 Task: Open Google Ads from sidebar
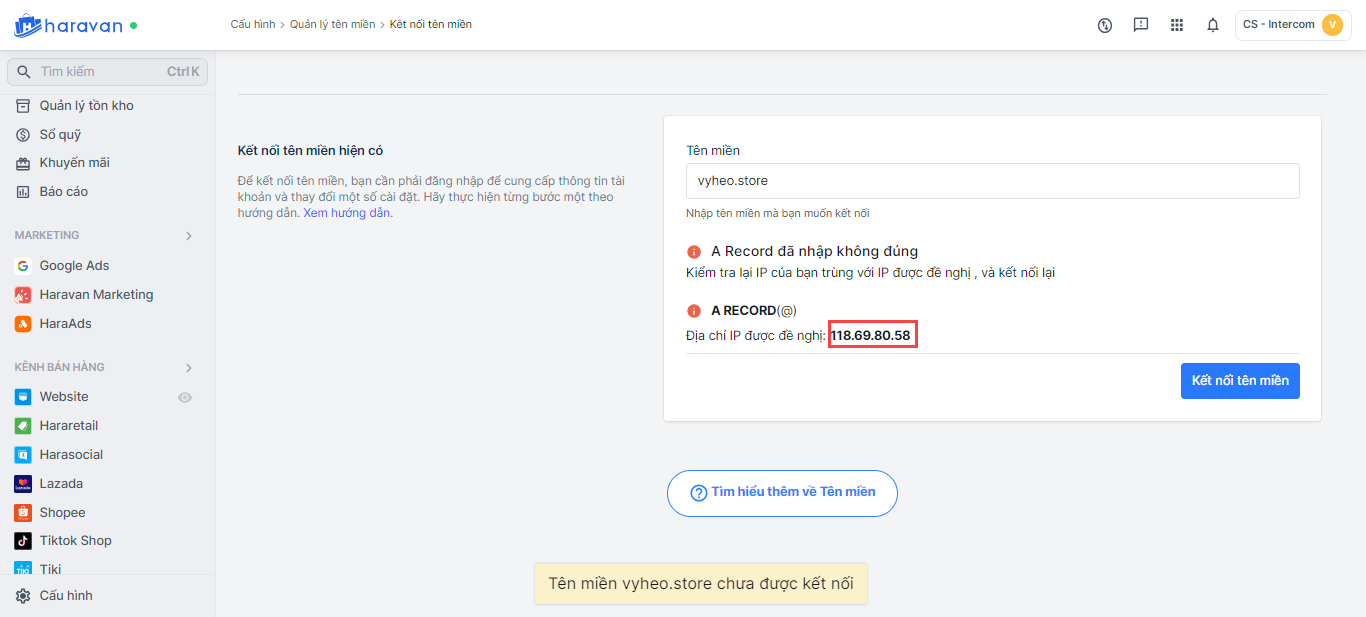74,266
